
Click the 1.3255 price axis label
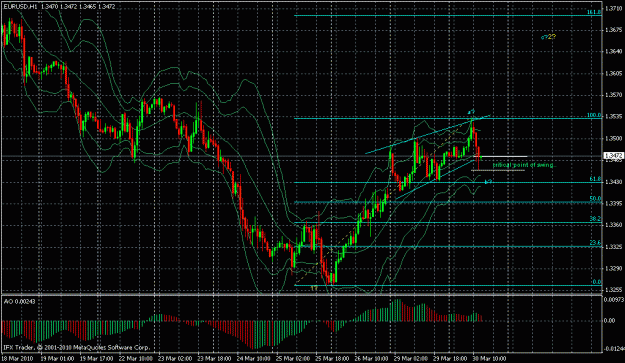(x=614, y=290)
